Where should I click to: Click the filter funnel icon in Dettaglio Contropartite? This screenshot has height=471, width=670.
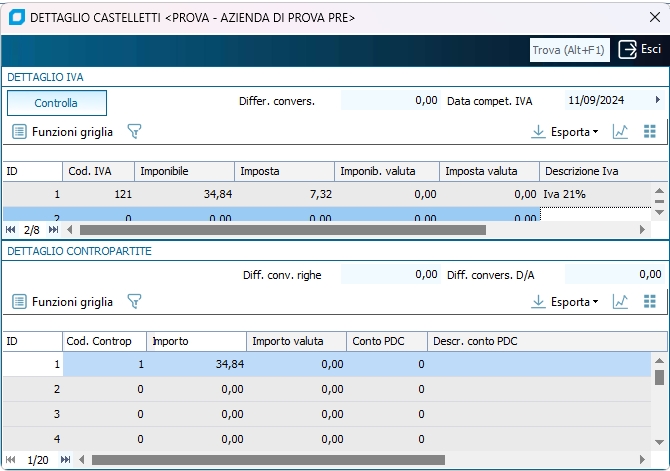click(134, 302)
